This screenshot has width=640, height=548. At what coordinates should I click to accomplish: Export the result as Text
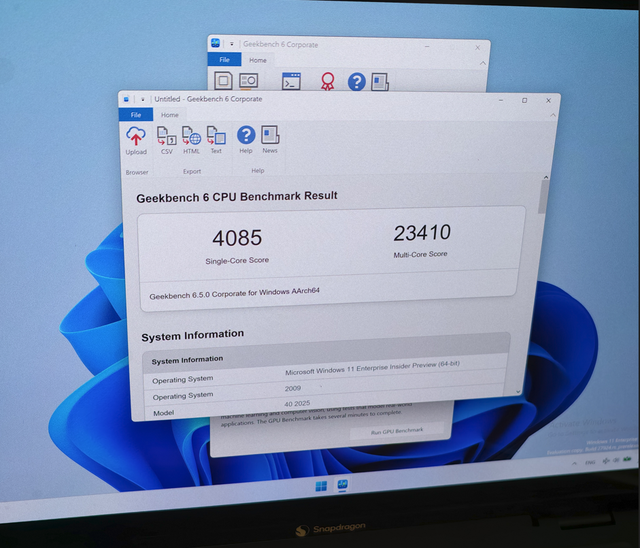point(216,140)
